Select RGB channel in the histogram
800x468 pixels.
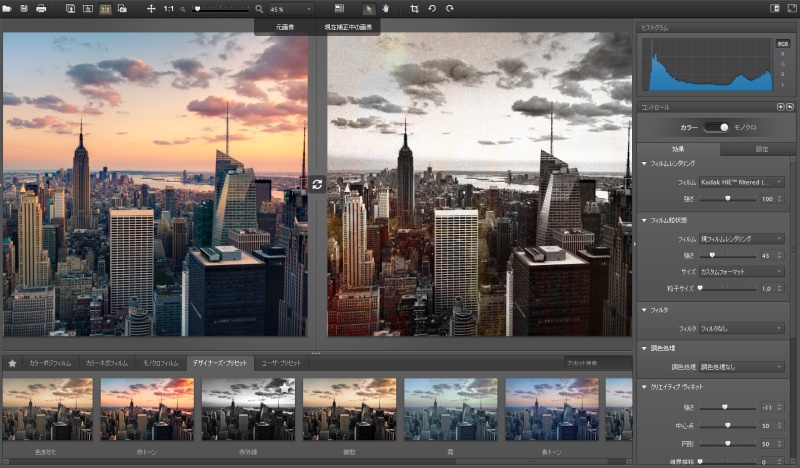click(782, 44)
